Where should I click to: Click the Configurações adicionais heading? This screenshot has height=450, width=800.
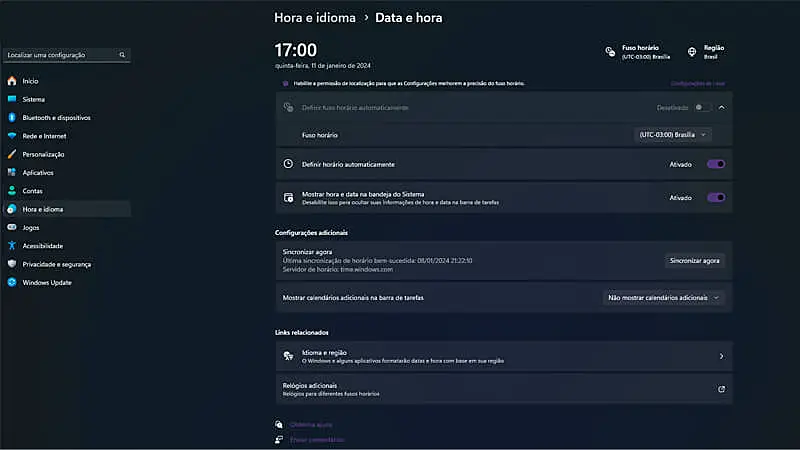tap(311, 233)
